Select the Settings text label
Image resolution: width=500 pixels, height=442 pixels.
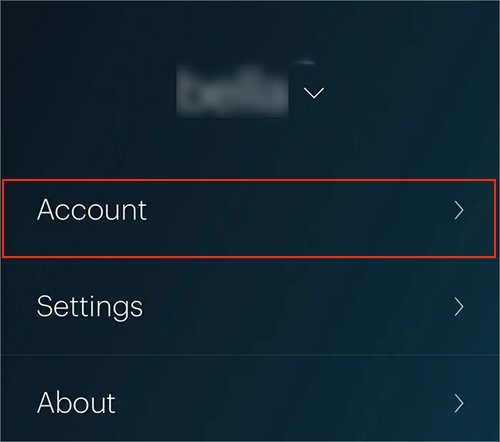(x=90, y=307)
